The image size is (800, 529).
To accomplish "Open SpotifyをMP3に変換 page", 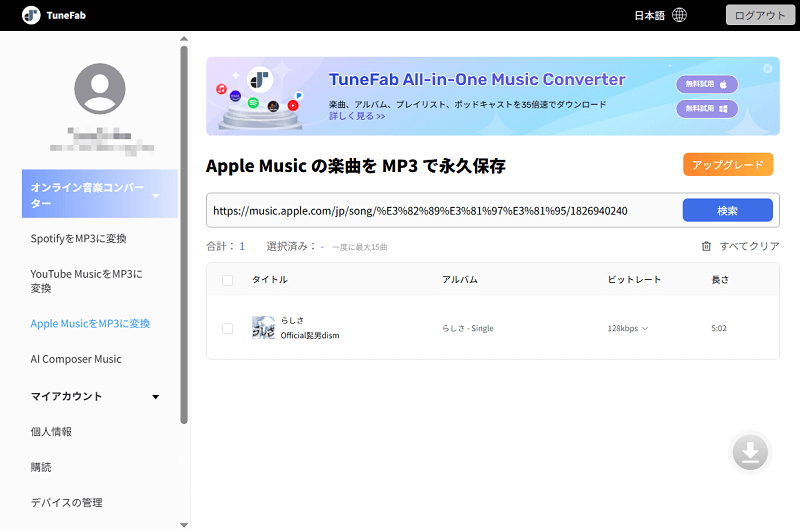I will [79, 239].
